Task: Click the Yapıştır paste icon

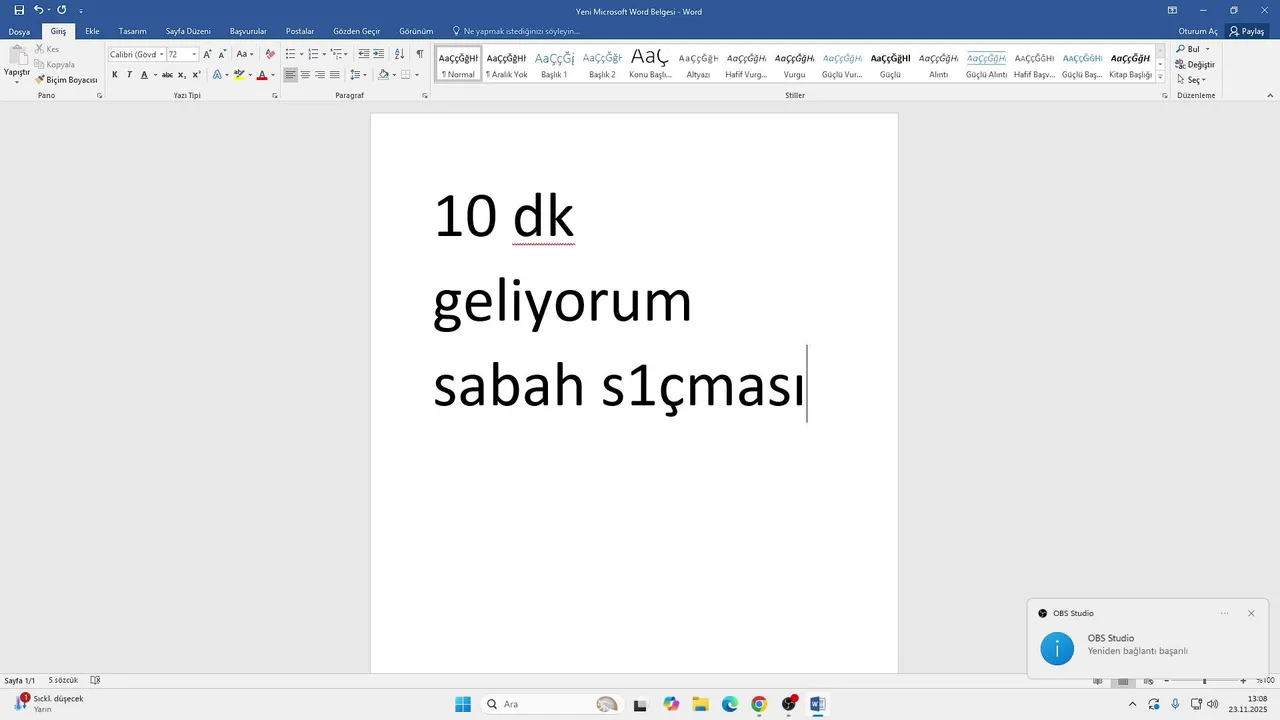Action: 17,56
